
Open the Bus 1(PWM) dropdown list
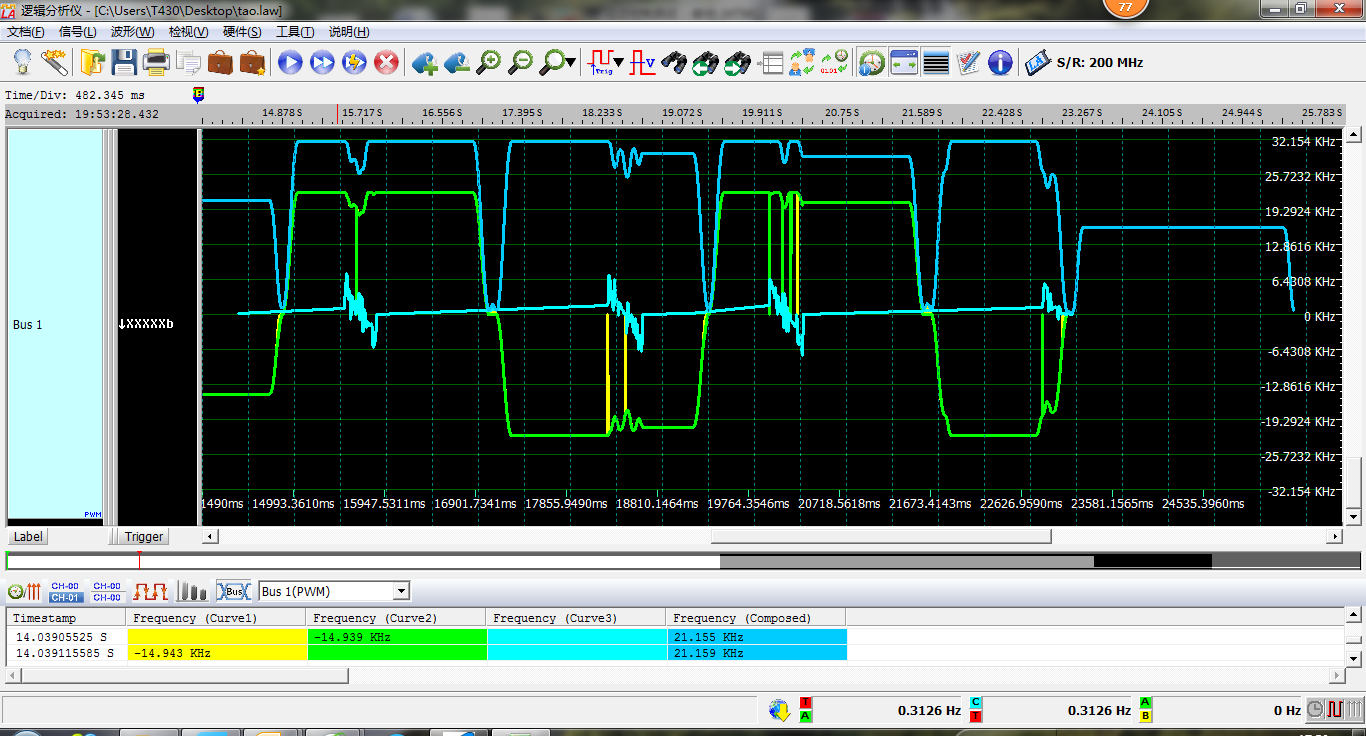click(x=401, y=591)
